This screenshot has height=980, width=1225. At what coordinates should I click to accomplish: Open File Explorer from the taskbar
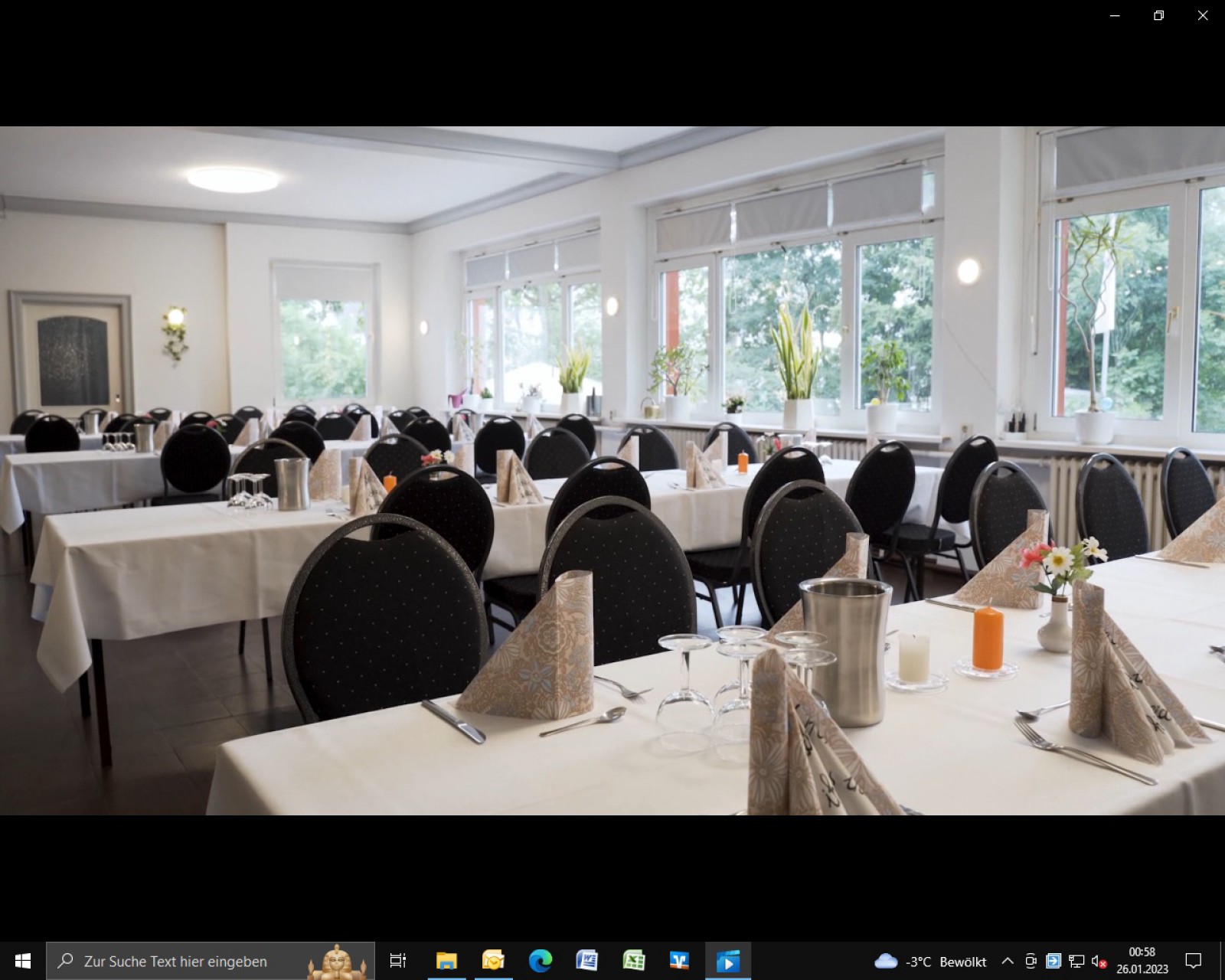pyautogui.click(x=446, y=961)
